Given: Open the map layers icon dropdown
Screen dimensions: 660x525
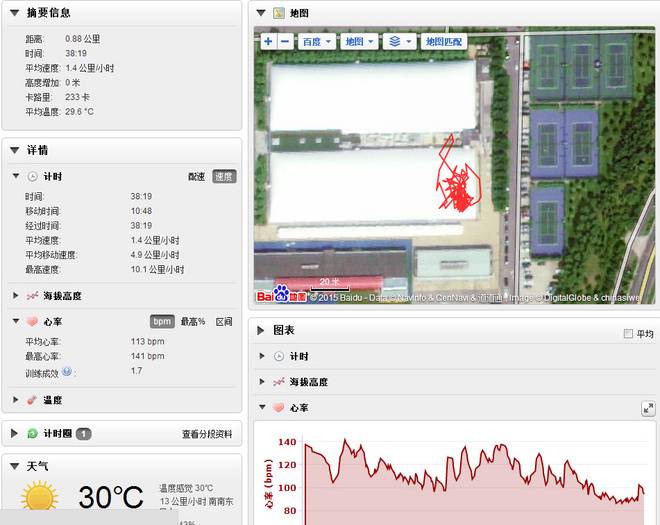Looking at the screenshot, I should pyautogui.click(x=400, y=42).
